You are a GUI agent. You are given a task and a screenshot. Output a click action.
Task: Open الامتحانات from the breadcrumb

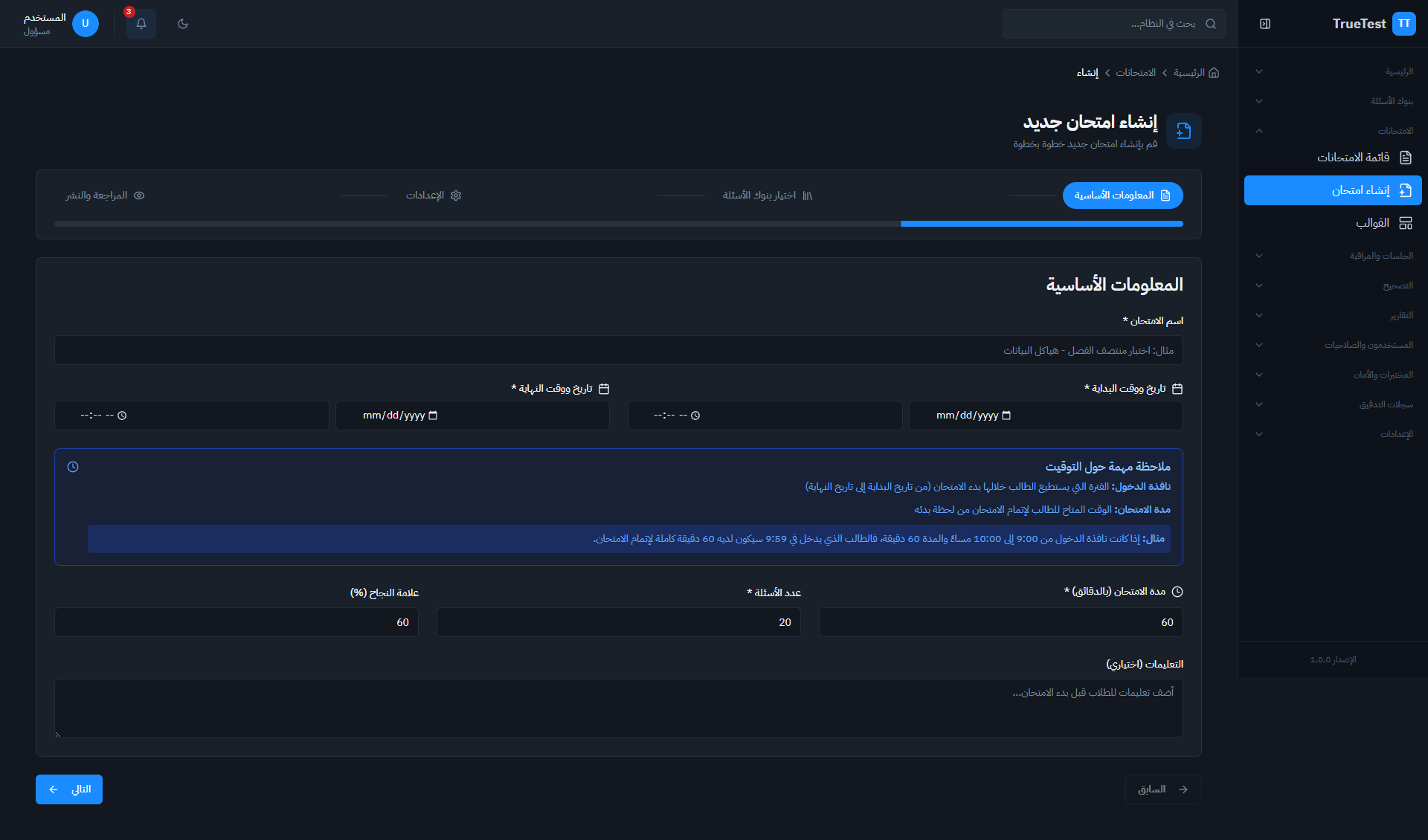[x=1136, y=73]
